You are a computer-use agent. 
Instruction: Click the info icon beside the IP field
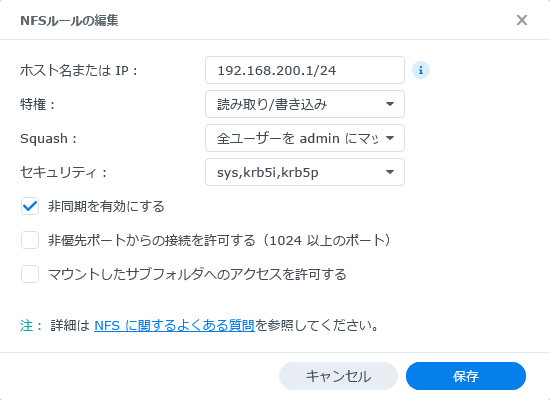[421, 70]
